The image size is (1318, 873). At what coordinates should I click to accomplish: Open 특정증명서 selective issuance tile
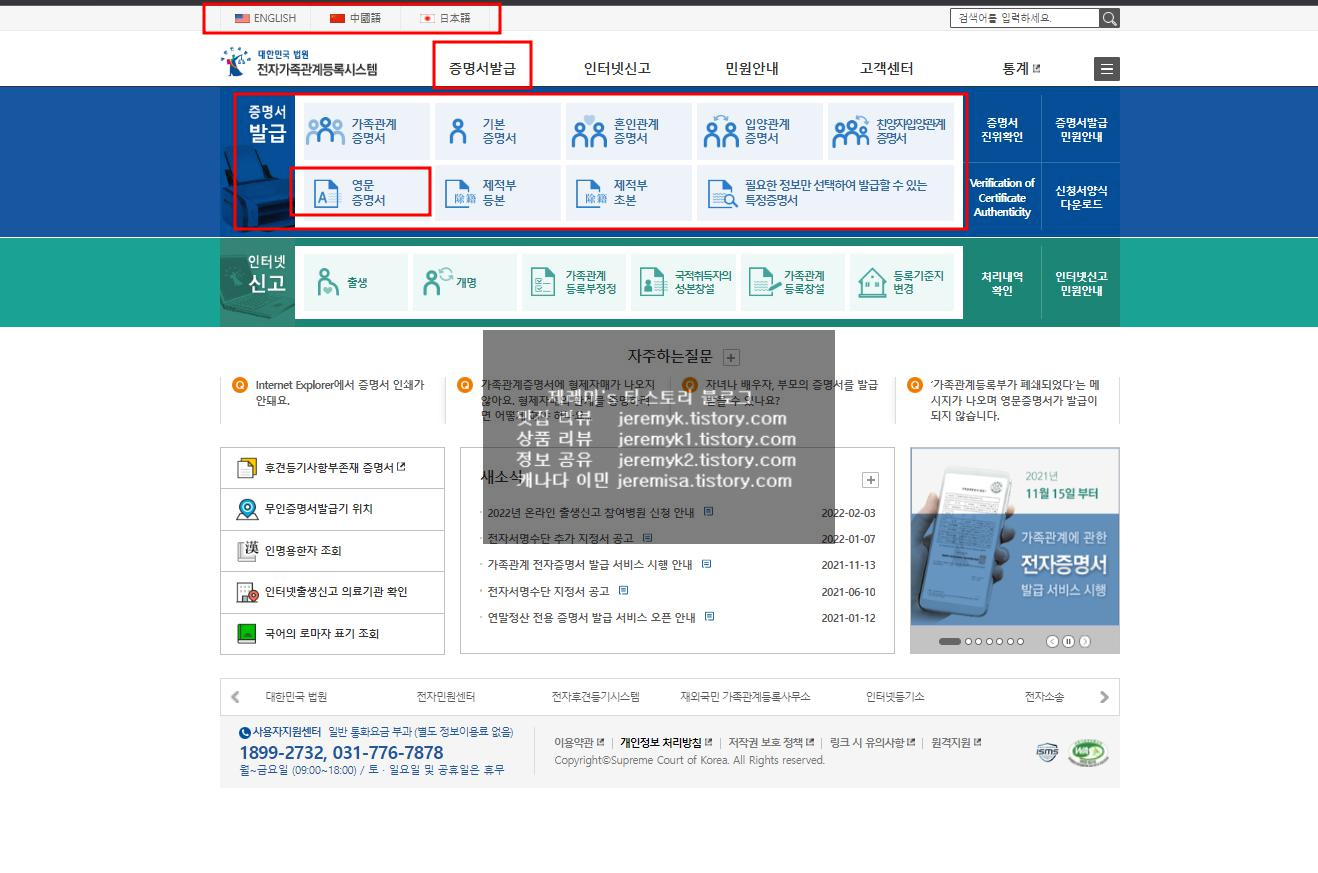click(x=825, y=193)
